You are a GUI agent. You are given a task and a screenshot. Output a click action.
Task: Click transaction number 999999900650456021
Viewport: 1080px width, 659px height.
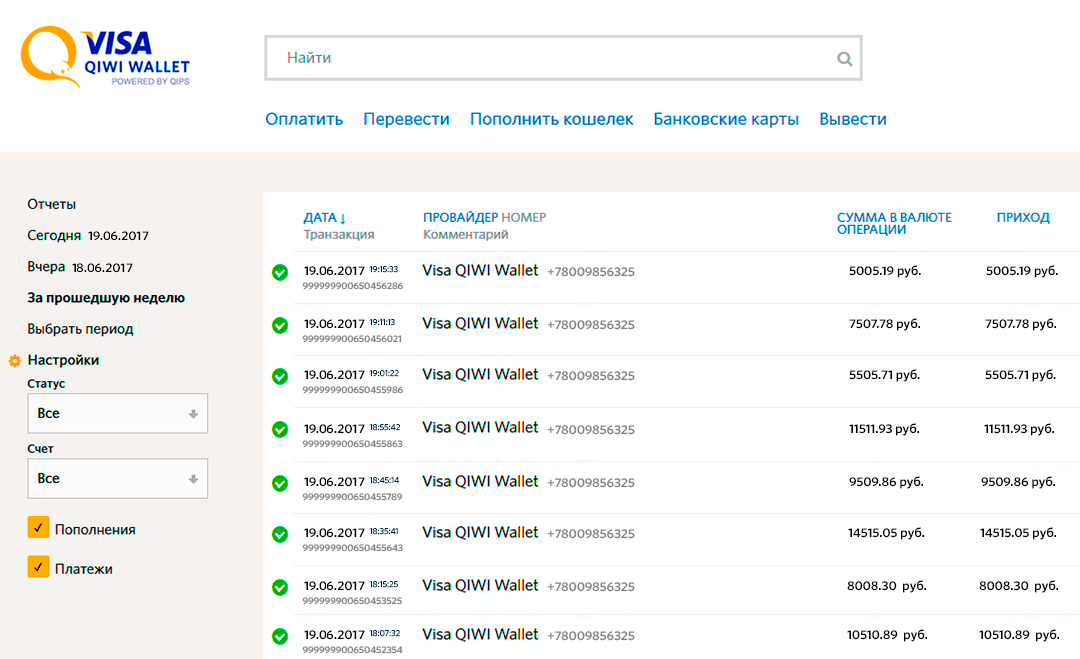352,339
